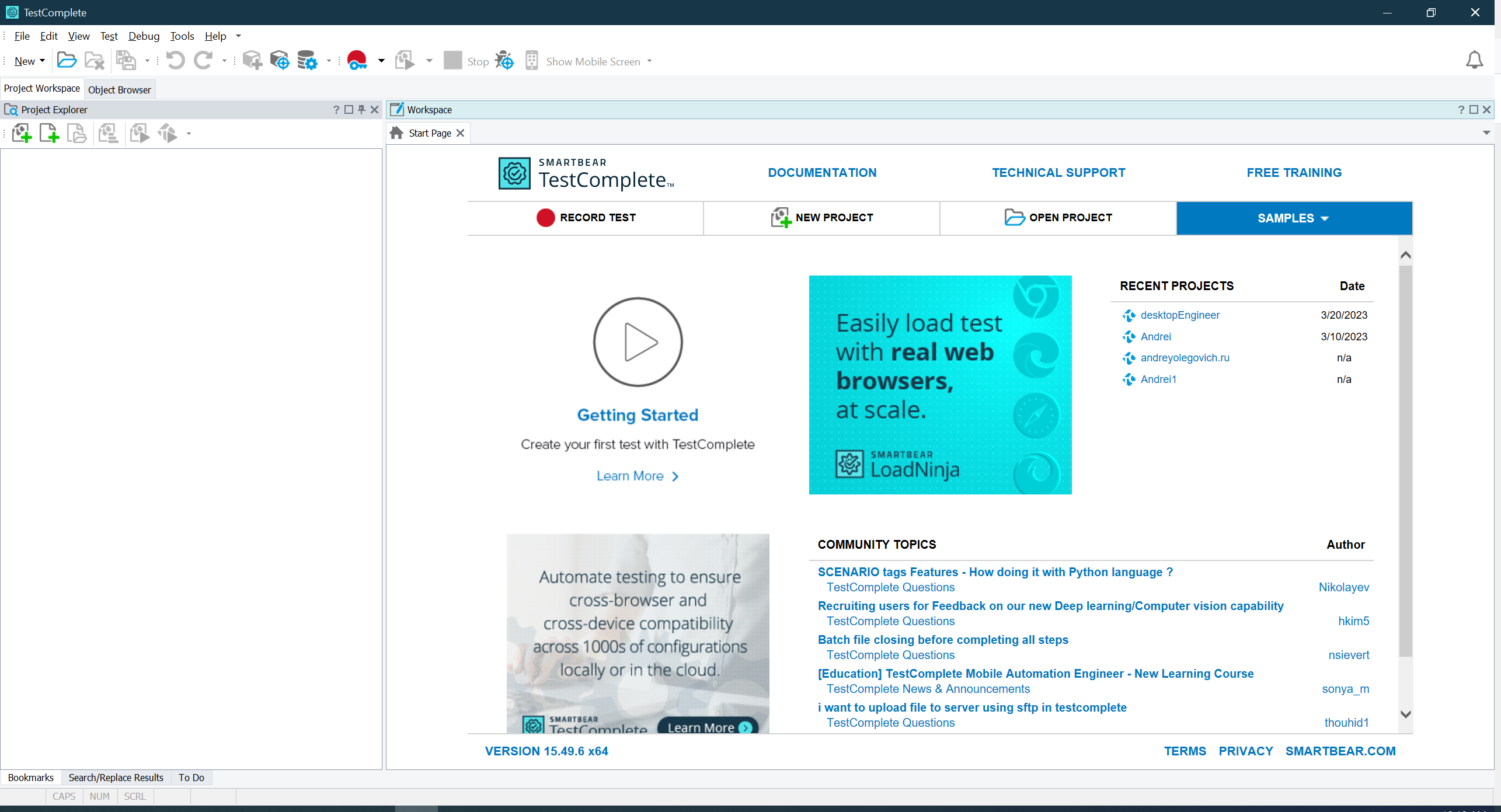This screenshot has height=812, width=1501.
Task: Open the Debug menu
Action: click(x=144, y=36)
